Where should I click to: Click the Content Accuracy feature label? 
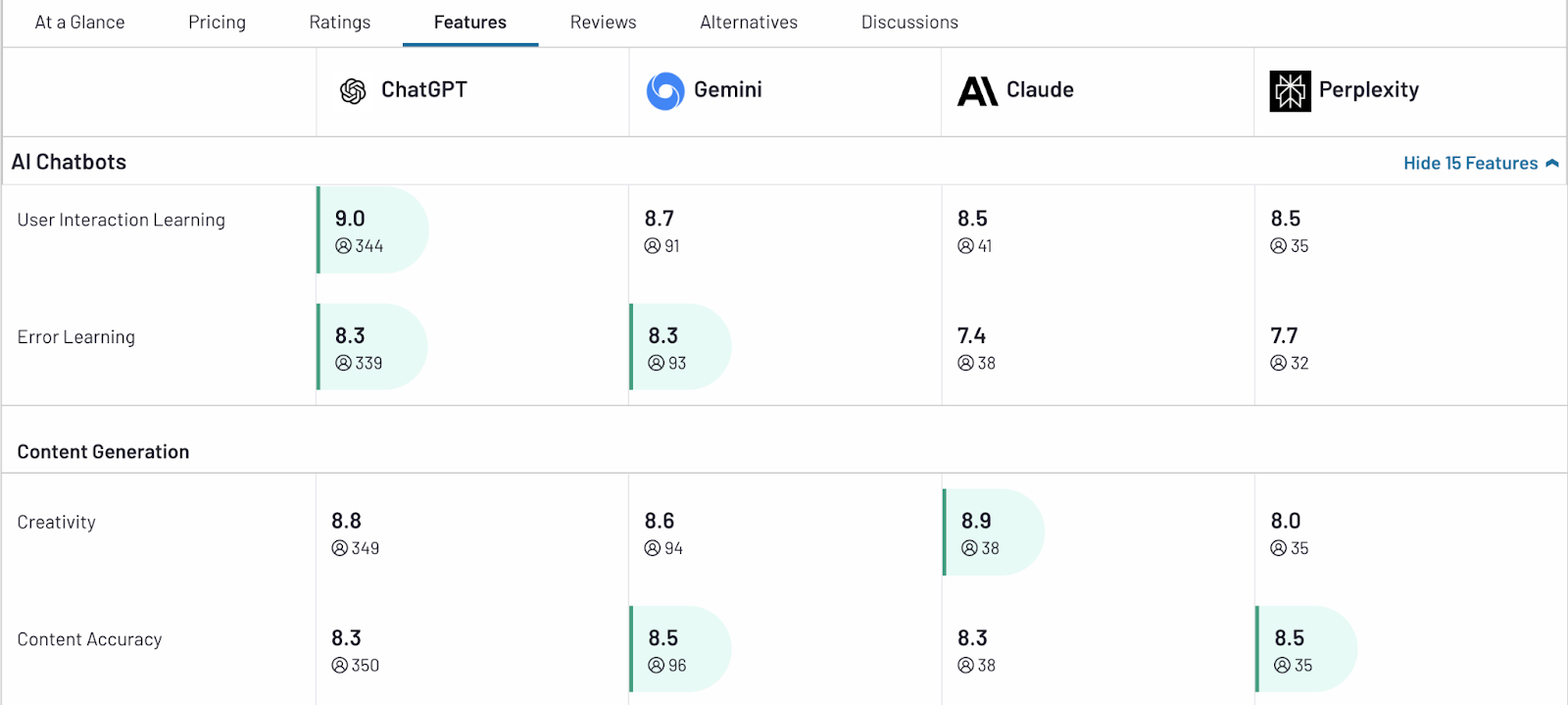[x=90, y=639]
